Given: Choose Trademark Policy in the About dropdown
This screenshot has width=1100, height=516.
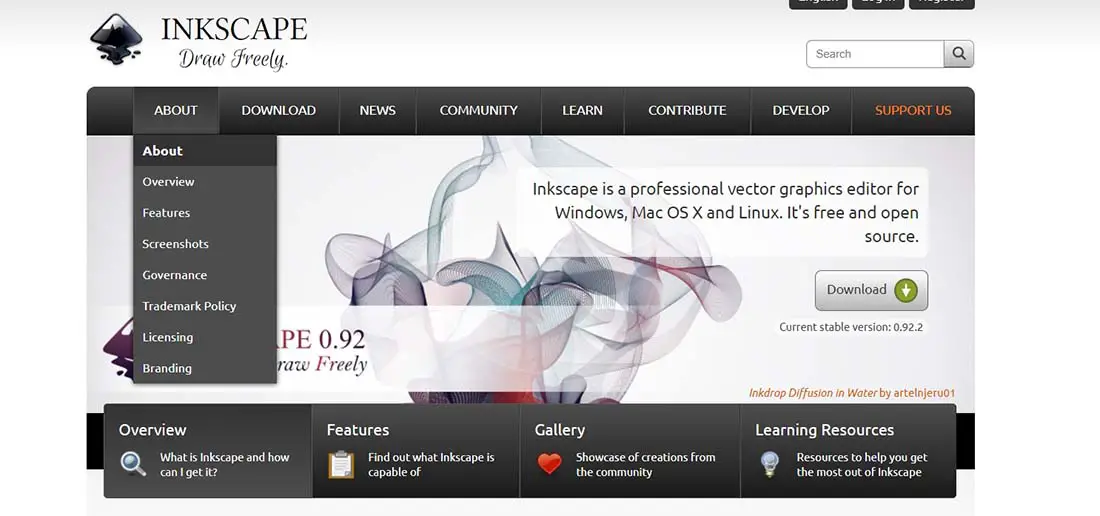Looking at the screenshot, I should click(205, 306).
